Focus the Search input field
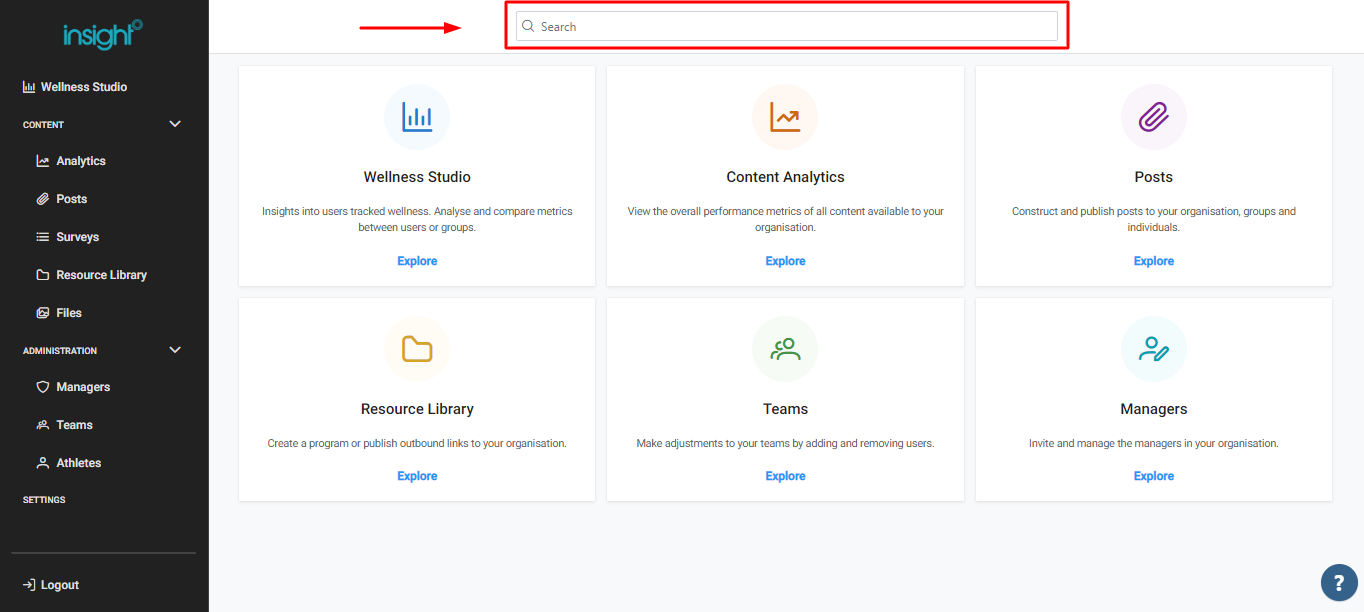This screenshot has width=1364, height=612. pos(786,26)
